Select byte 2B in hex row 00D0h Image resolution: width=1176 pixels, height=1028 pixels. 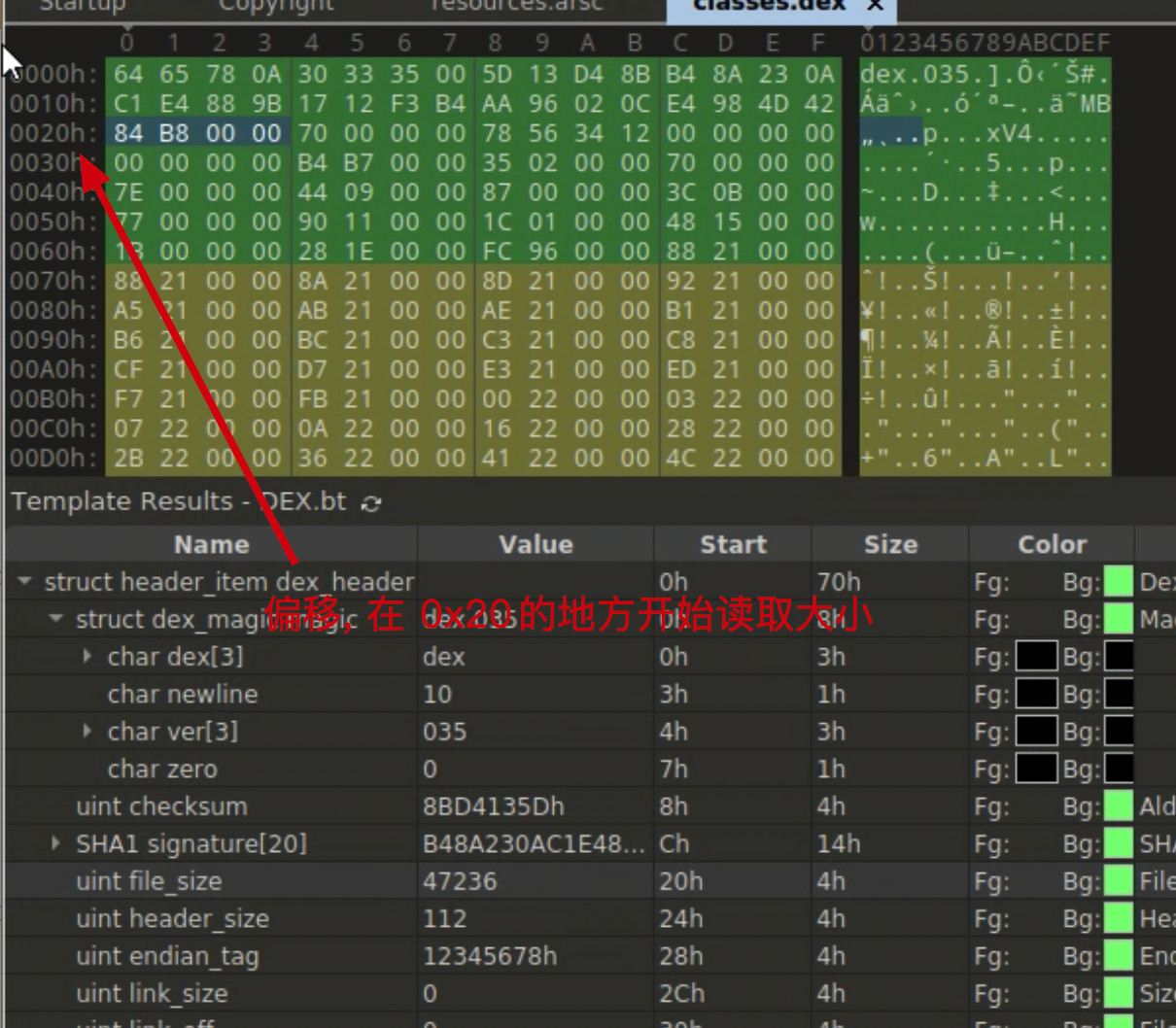[x=128, y=458]
